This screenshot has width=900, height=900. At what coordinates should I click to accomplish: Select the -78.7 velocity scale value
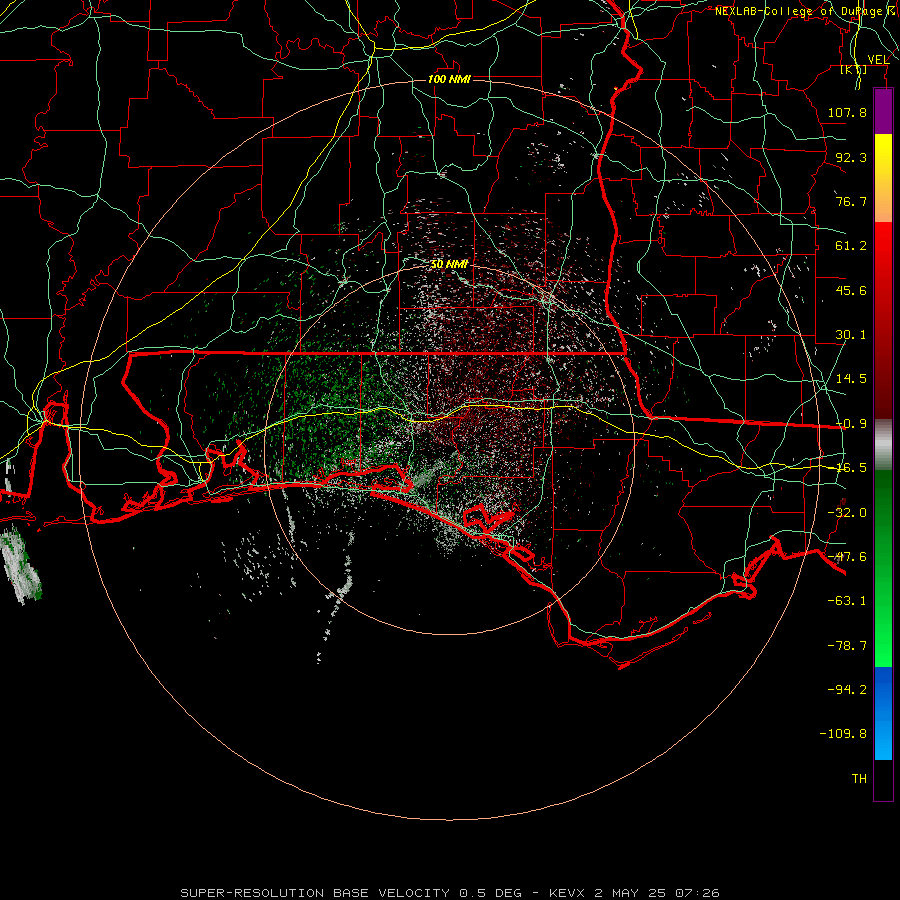point(847,646)
